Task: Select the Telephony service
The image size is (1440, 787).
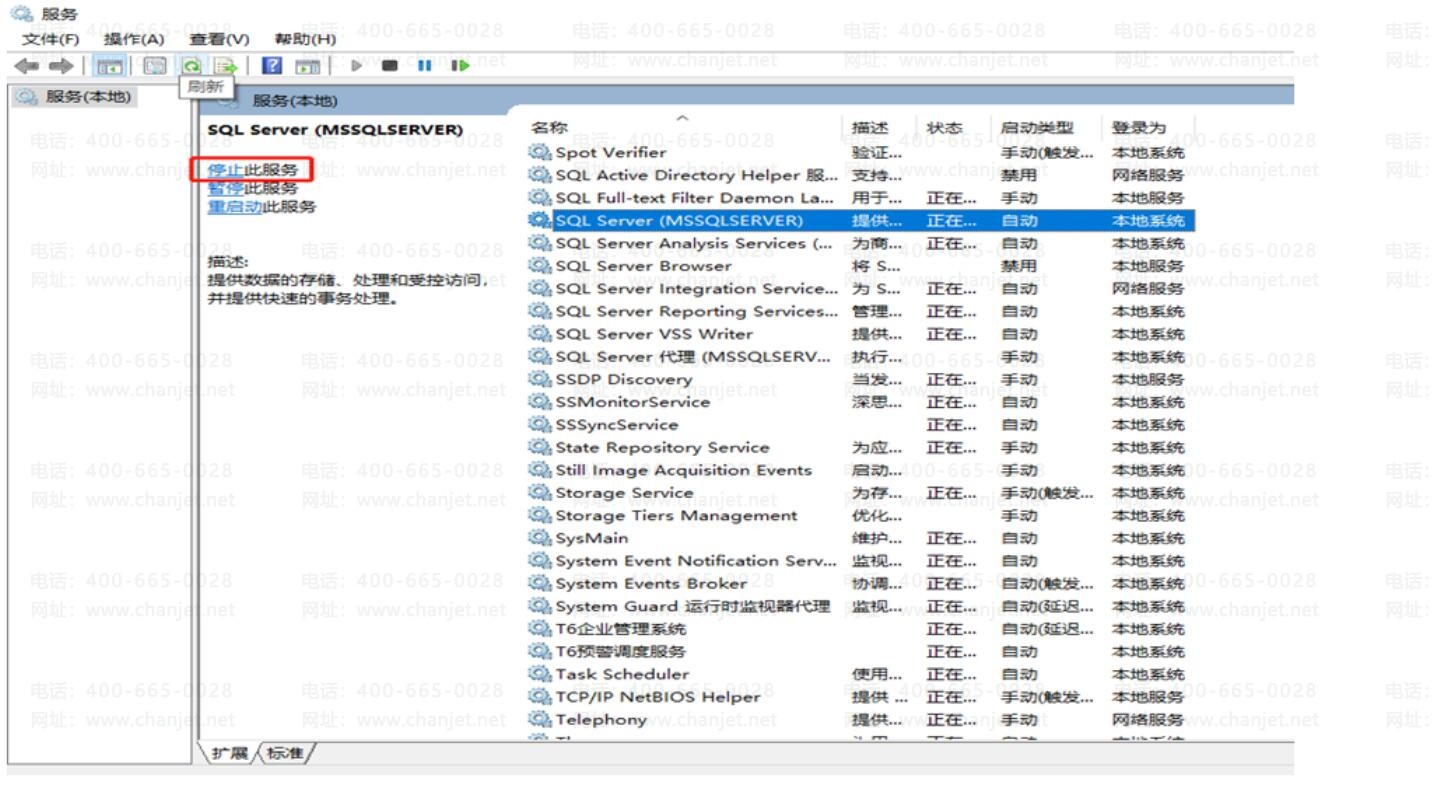Action: pos(860,719)
